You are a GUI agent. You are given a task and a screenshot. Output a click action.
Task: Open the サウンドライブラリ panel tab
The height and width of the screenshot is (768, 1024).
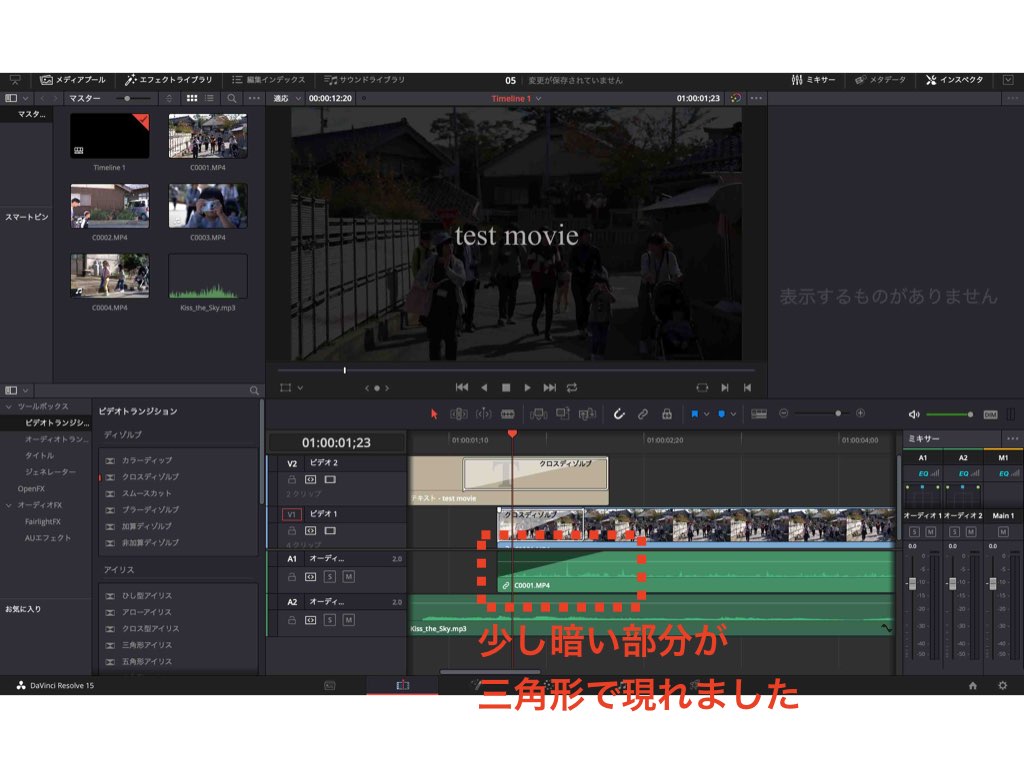point(364,80)
